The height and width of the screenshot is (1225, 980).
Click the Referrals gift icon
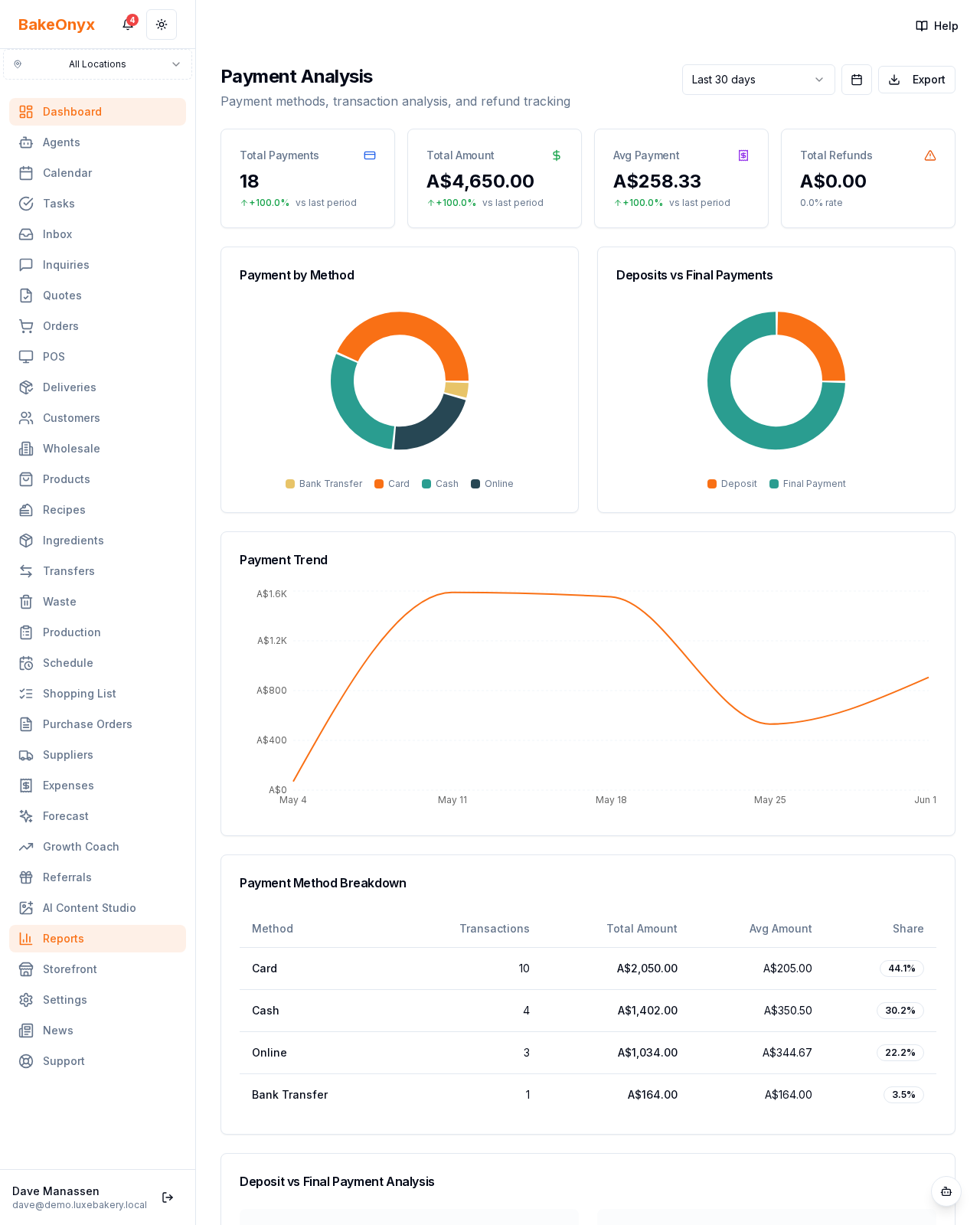coord(26,877)
